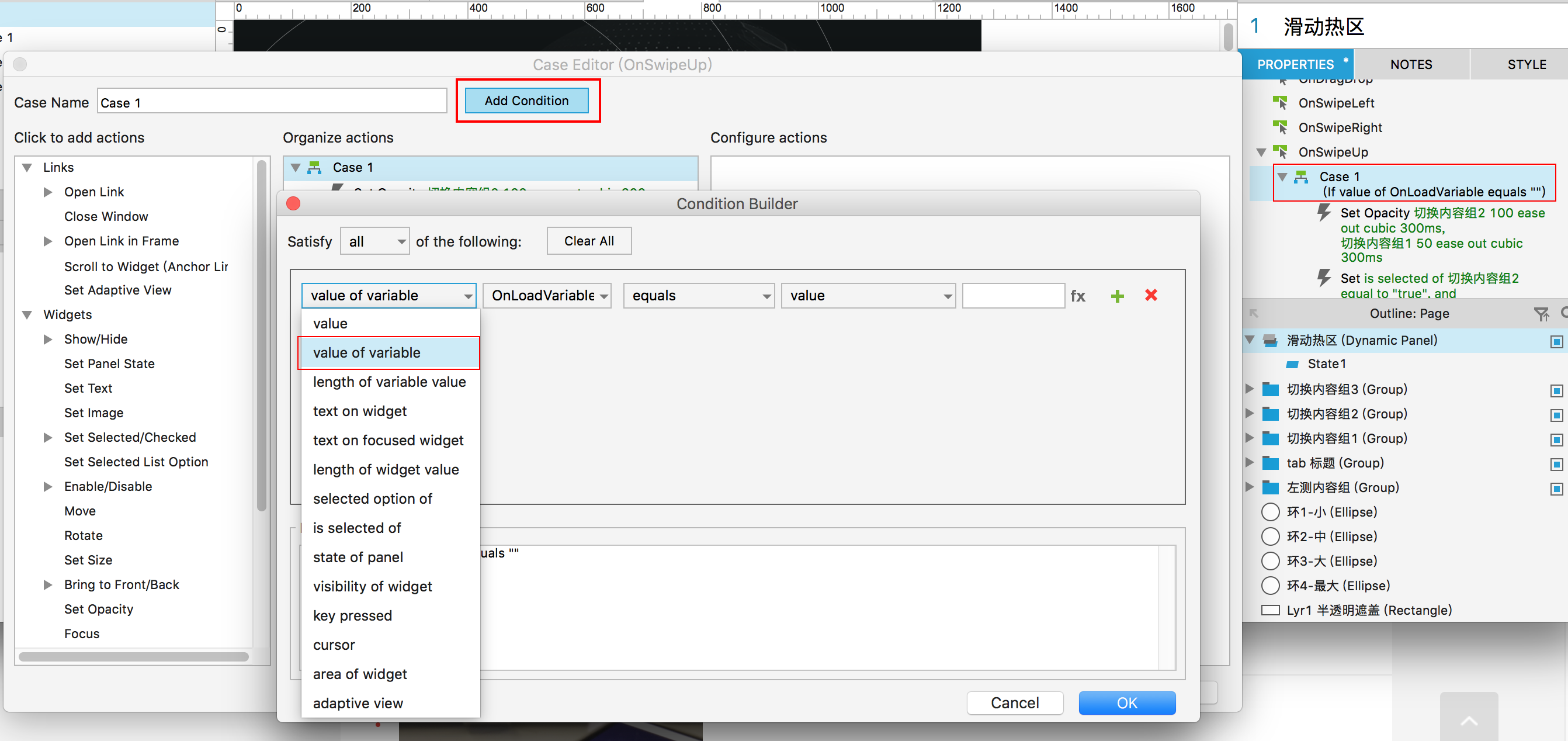Screen dimensions: 1568x741
Task: Click the horizontal scrollbar under the actions list
Action: (x=133, y=656)
